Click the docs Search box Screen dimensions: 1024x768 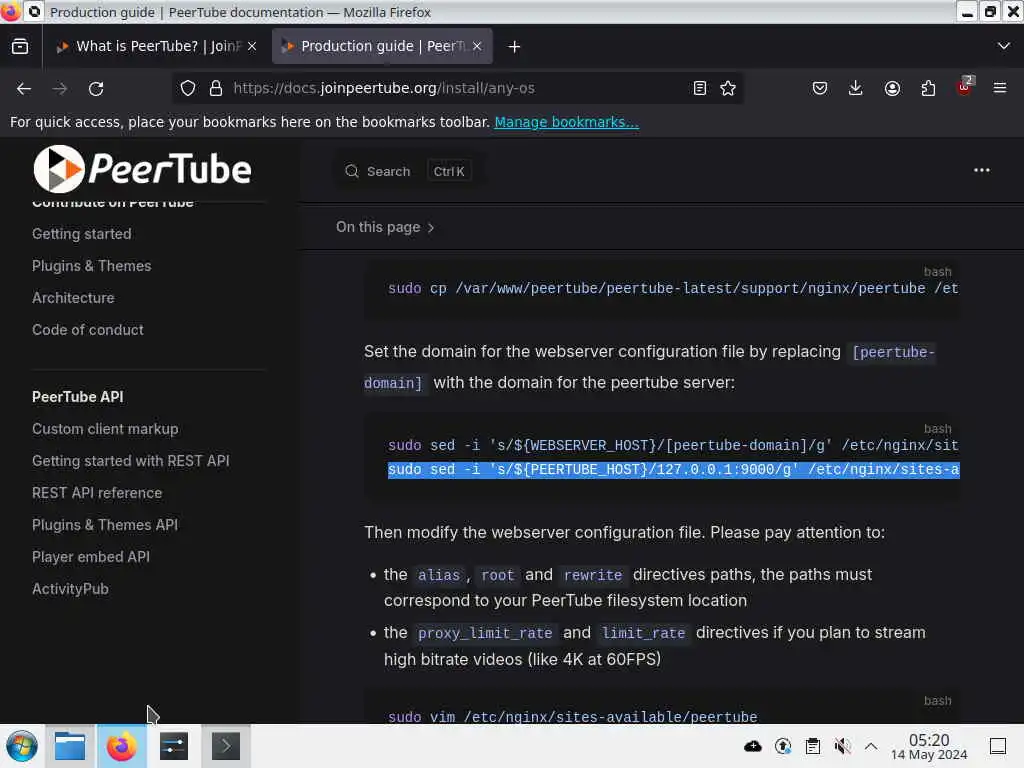click(x=409, y=171)
